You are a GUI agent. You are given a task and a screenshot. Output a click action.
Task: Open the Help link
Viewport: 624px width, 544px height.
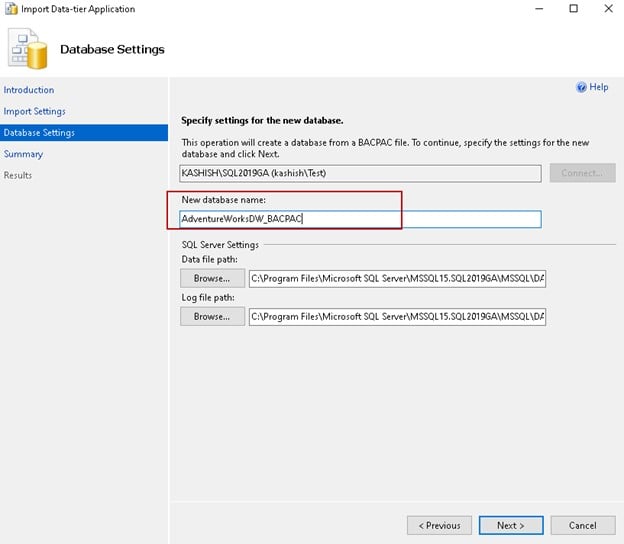(x=598, y=88)
